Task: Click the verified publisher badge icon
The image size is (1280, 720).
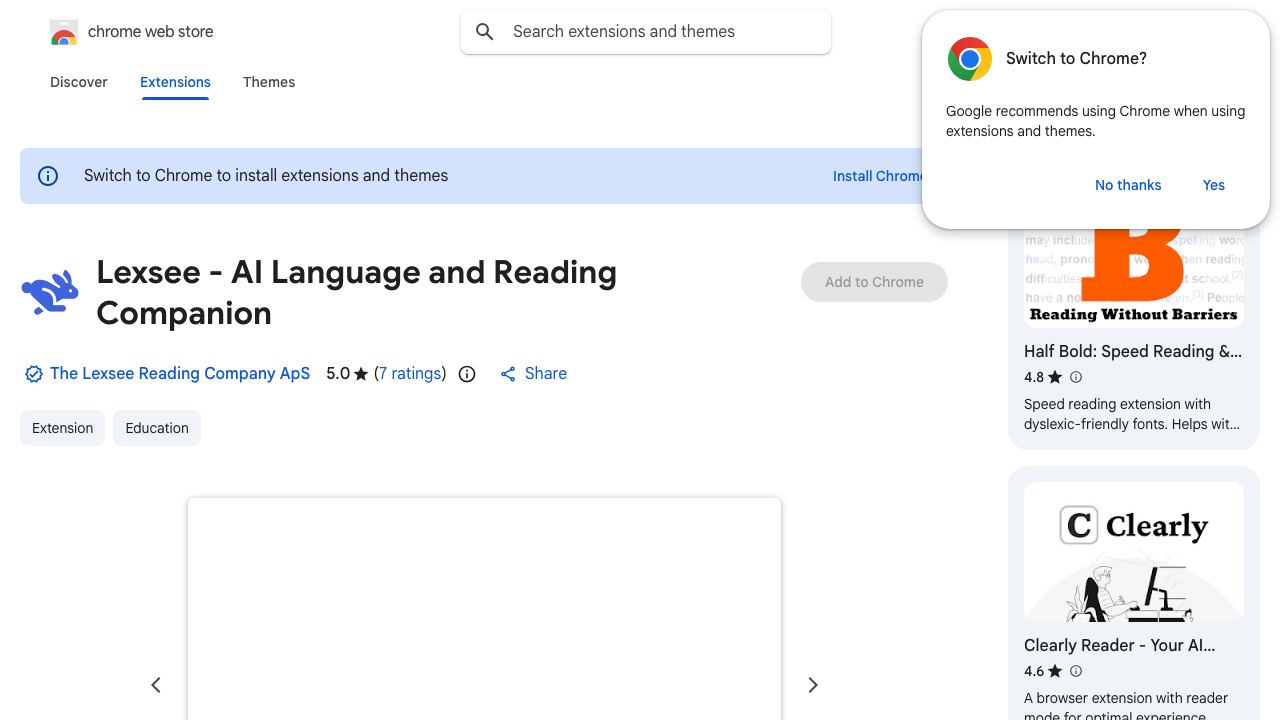Action: pos(33,374)
